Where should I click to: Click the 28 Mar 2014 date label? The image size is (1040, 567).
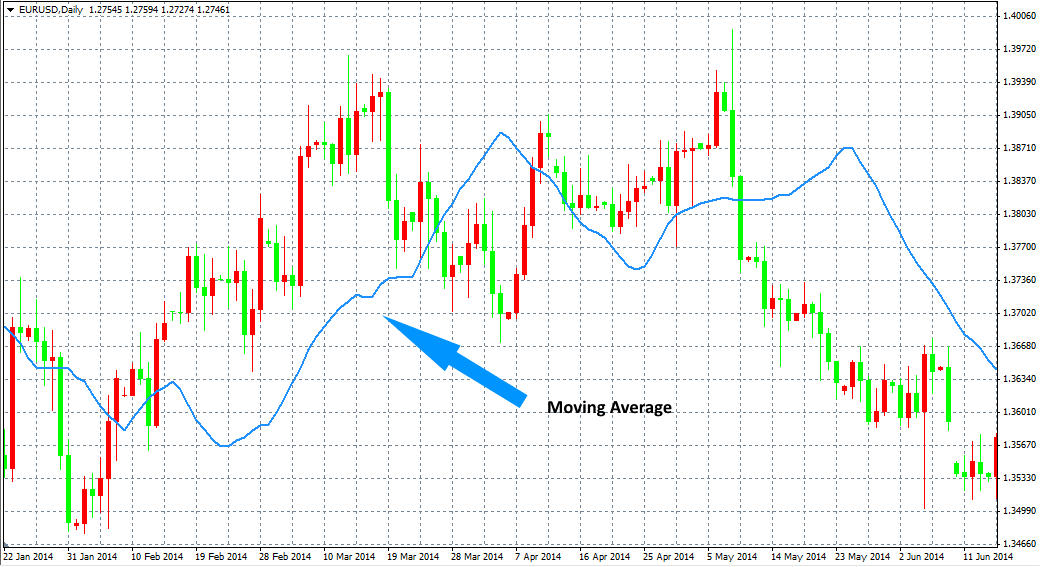[476, 556]
